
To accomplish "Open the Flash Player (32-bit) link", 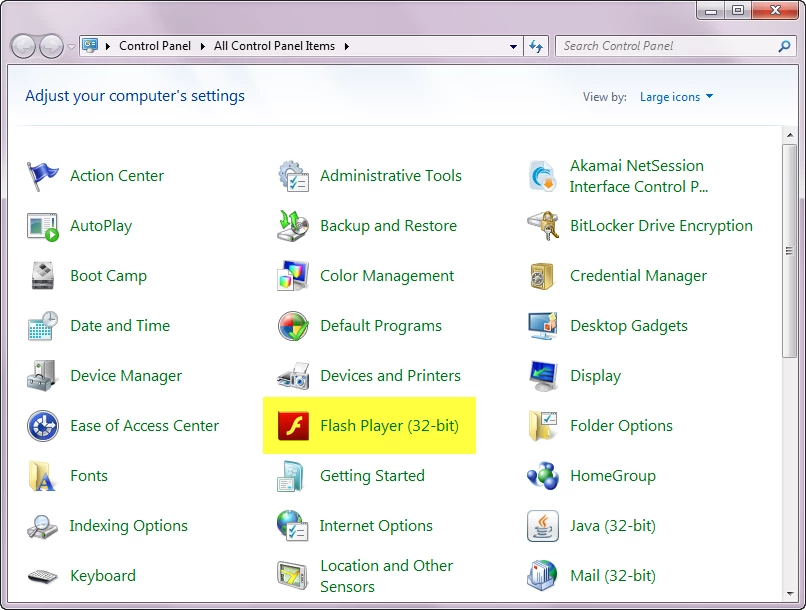I will (390, 426).
